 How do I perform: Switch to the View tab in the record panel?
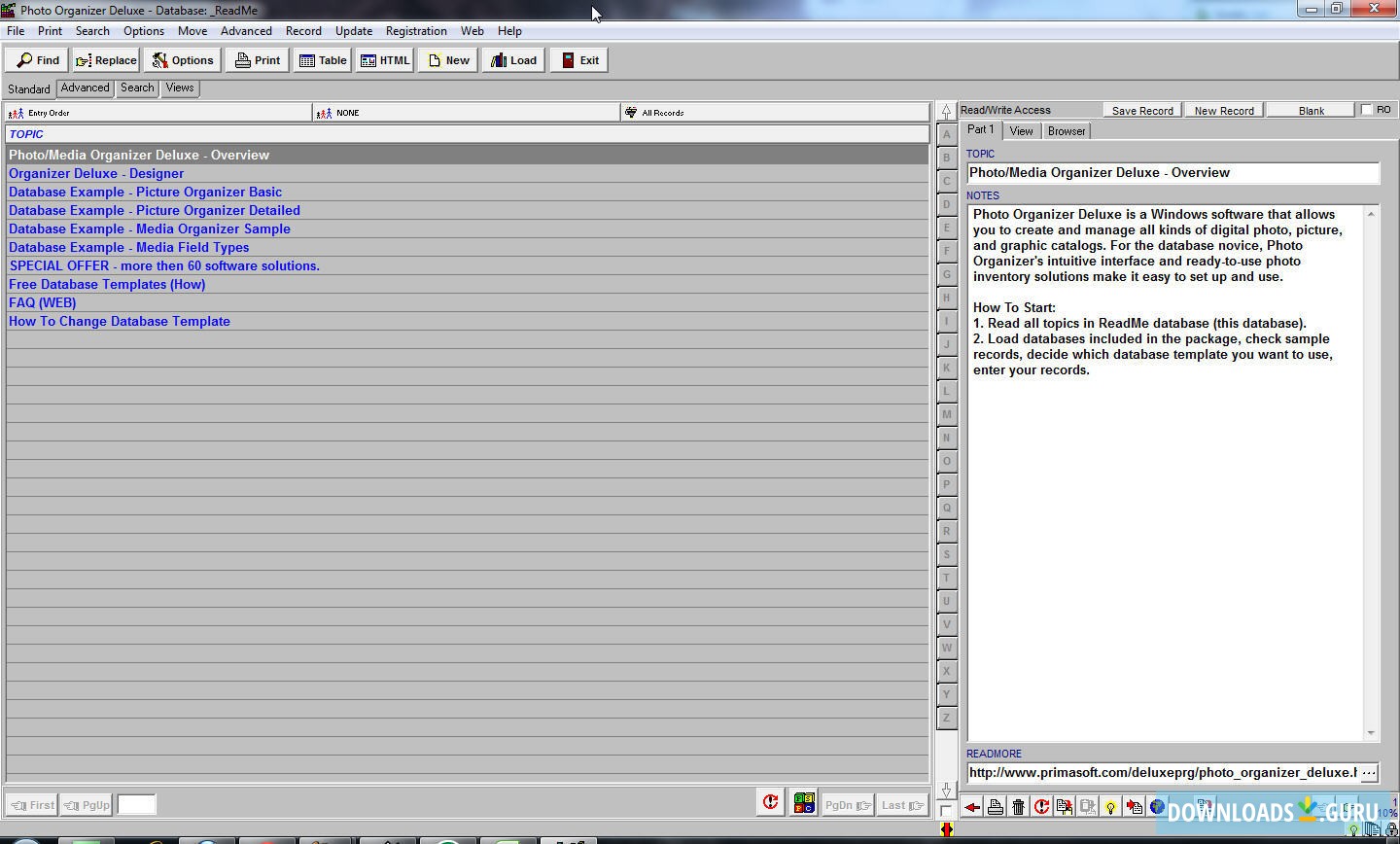[1021, 131]
